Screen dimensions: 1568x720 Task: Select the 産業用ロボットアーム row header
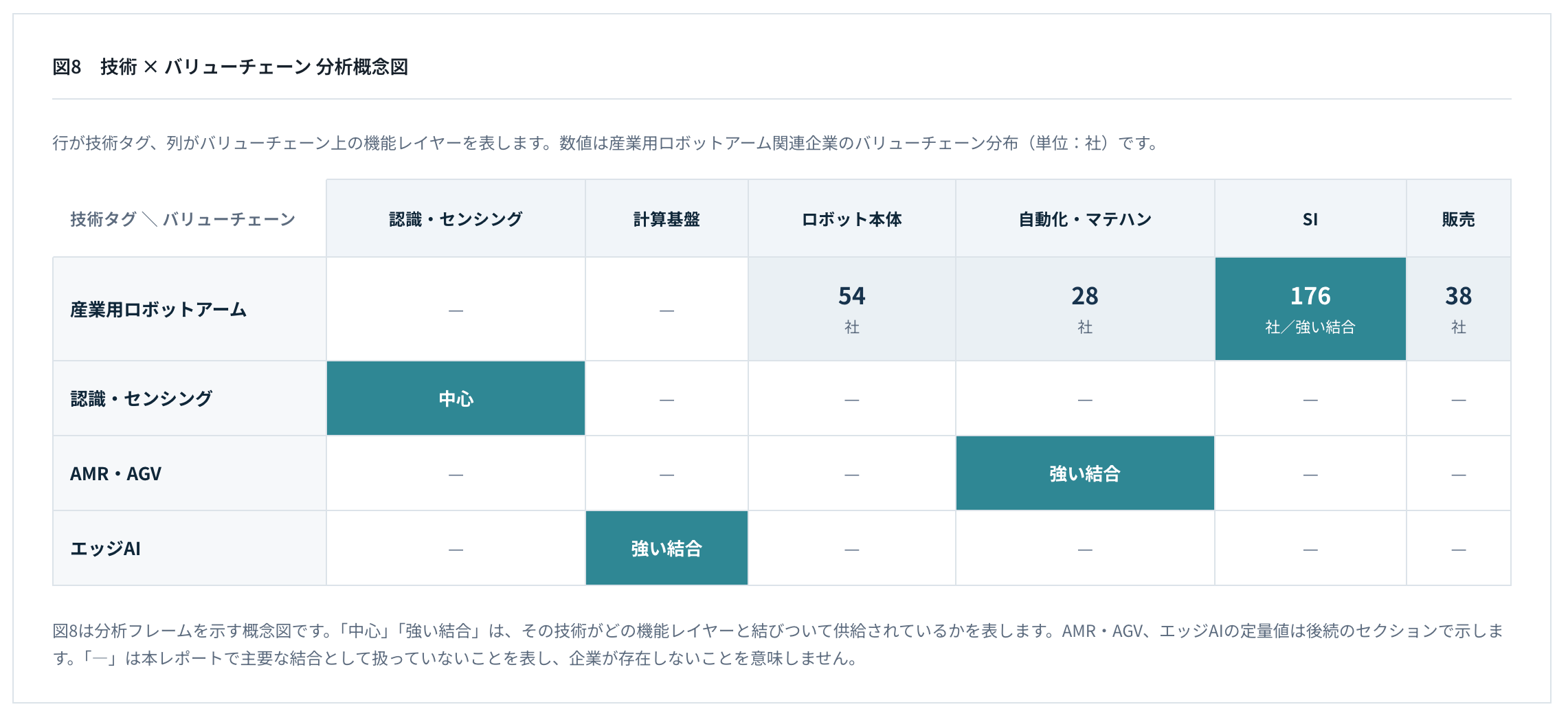(190, 309)
